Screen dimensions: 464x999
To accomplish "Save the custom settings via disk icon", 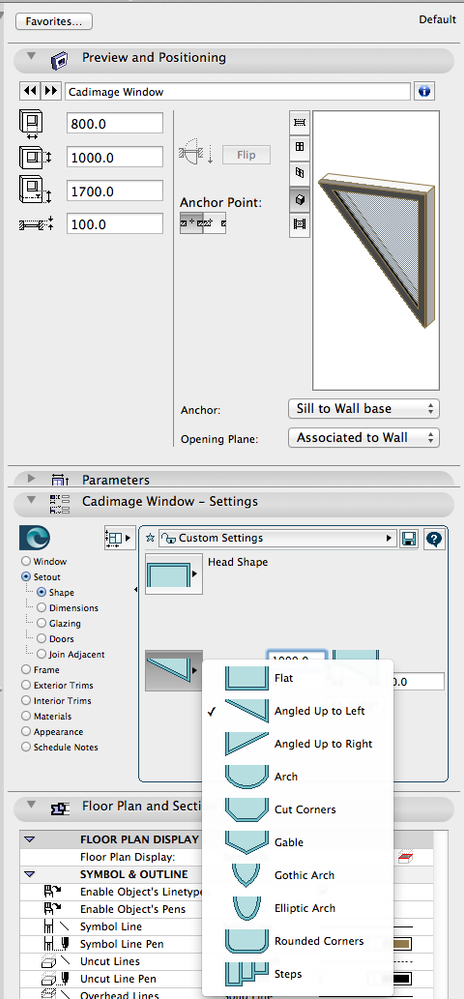I will click(x=409, y=540).
